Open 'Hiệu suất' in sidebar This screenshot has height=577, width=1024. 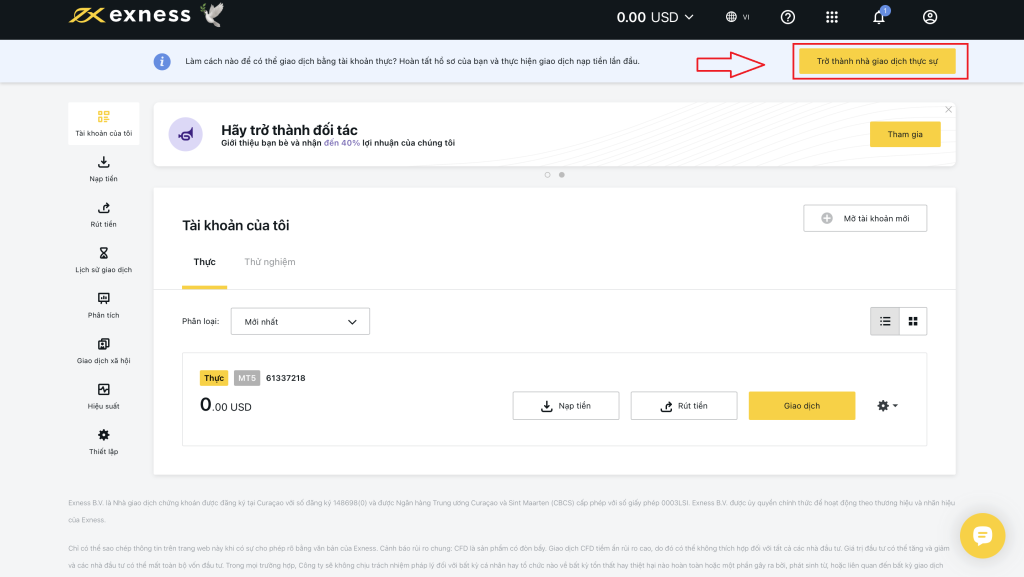(104, 397)
